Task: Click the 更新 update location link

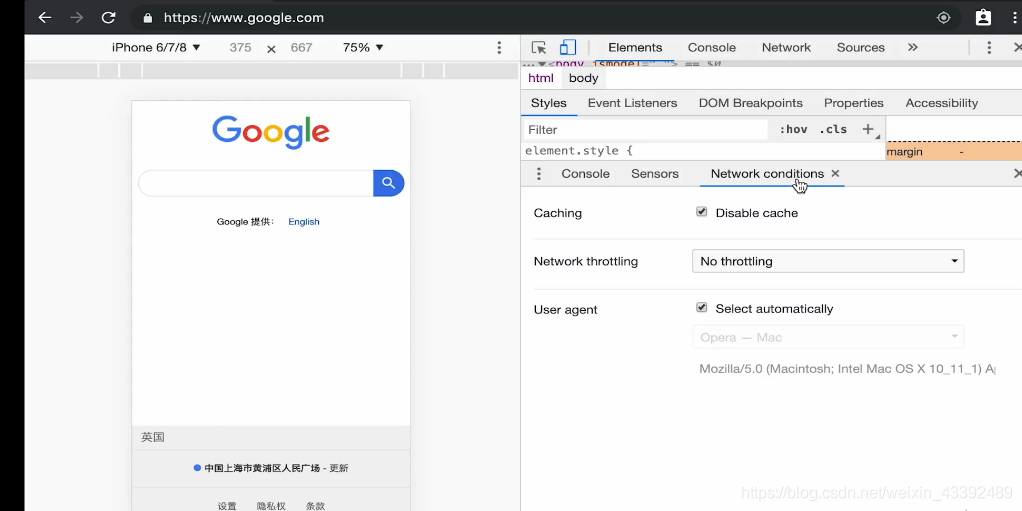Action: coord(338,468)
